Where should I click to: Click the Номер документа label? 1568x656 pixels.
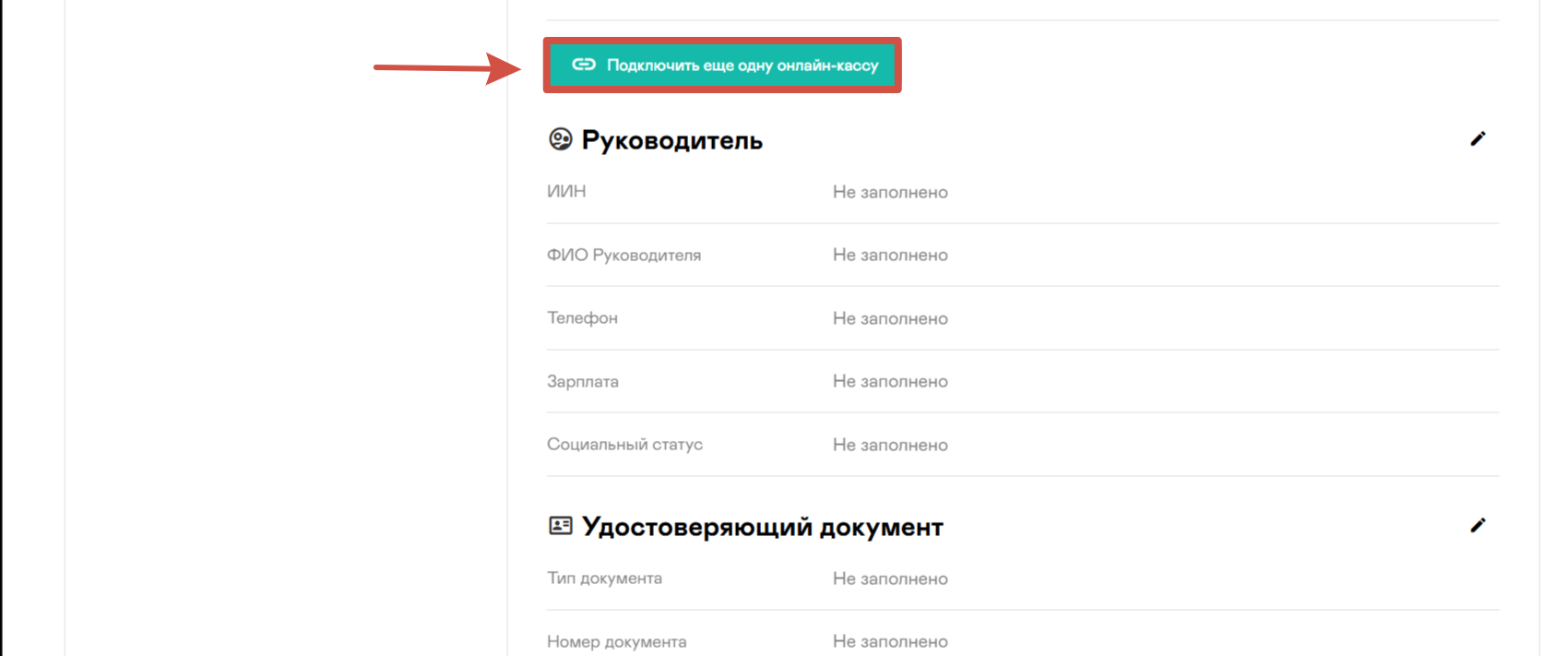point(616,641)
